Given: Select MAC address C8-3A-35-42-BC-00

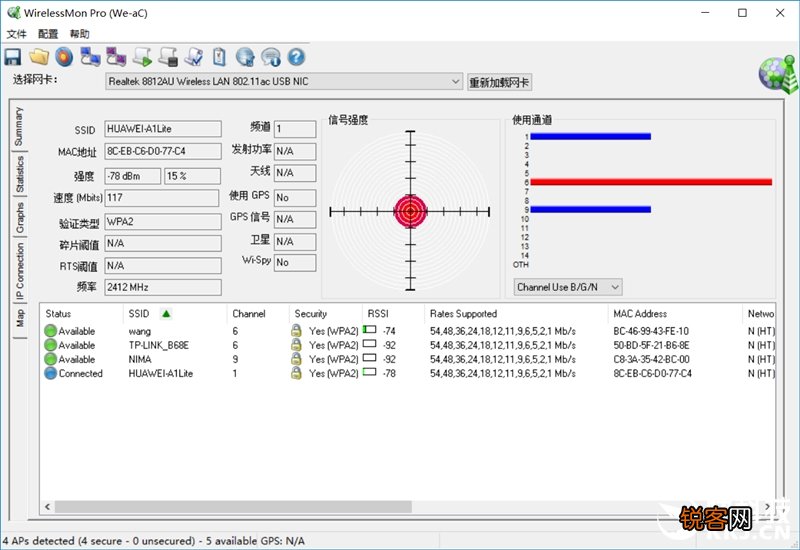Looking at the screenshot, I should (652, 360).
